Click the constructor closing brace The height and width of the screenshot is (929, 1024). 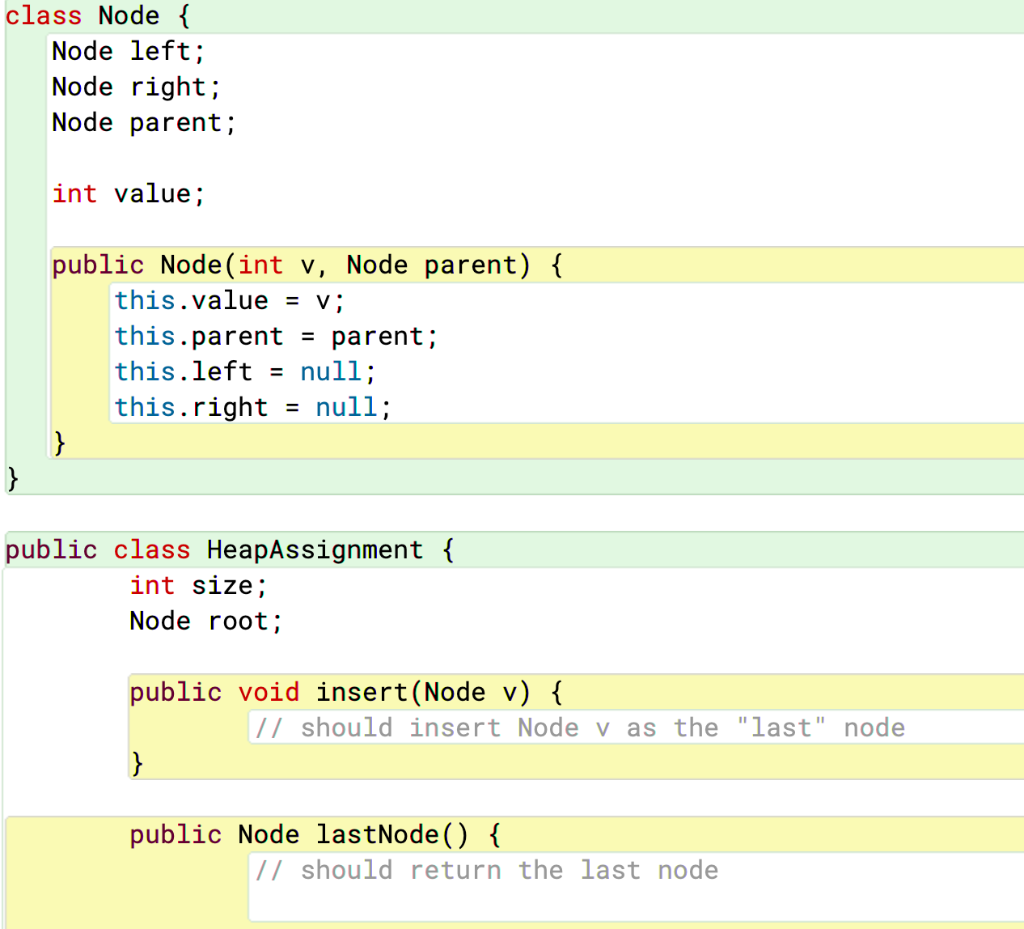point(57,441)
